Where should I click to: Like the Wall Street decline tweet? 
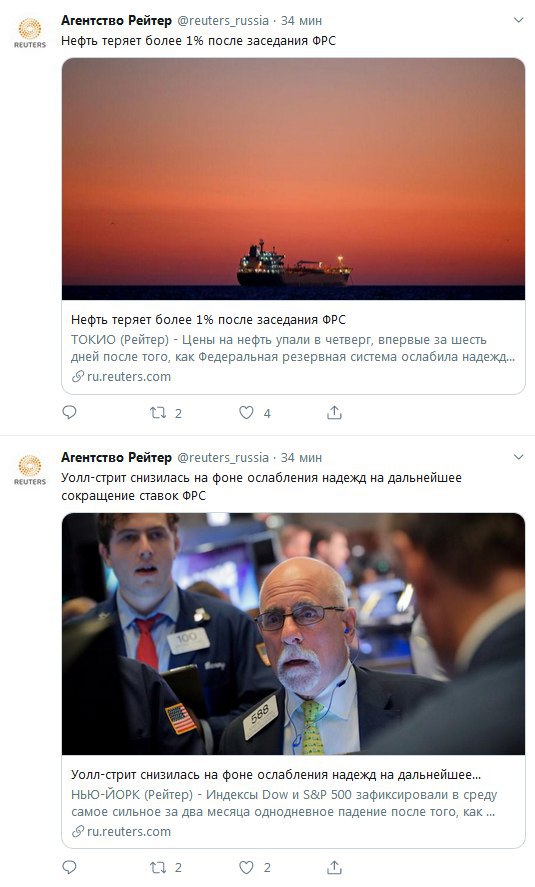pos(246,867)
